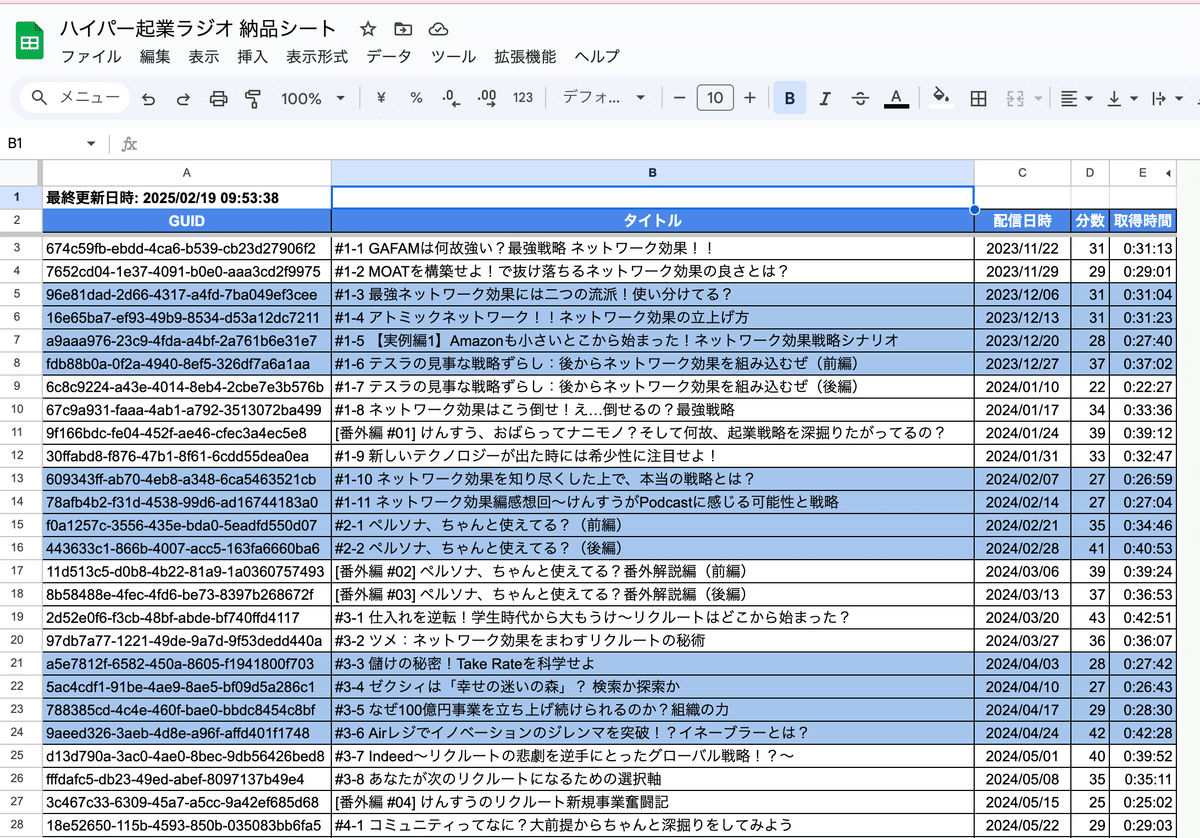Click the move-to-folder icon
This screenshot has width=1200, height=838.
[x=403, y=29]
